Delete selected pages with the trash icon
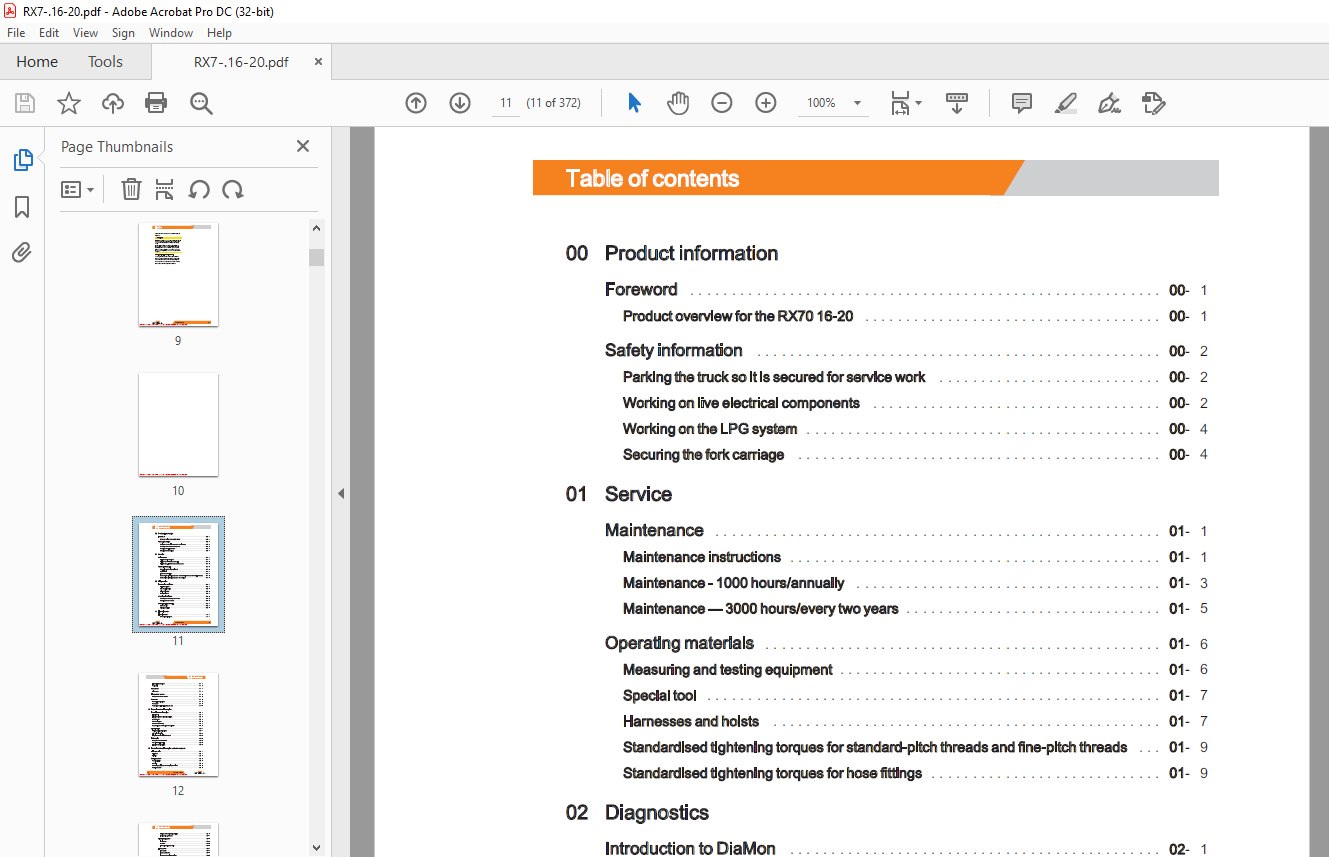Screen dimensions: 1329x857 point(131,189)
